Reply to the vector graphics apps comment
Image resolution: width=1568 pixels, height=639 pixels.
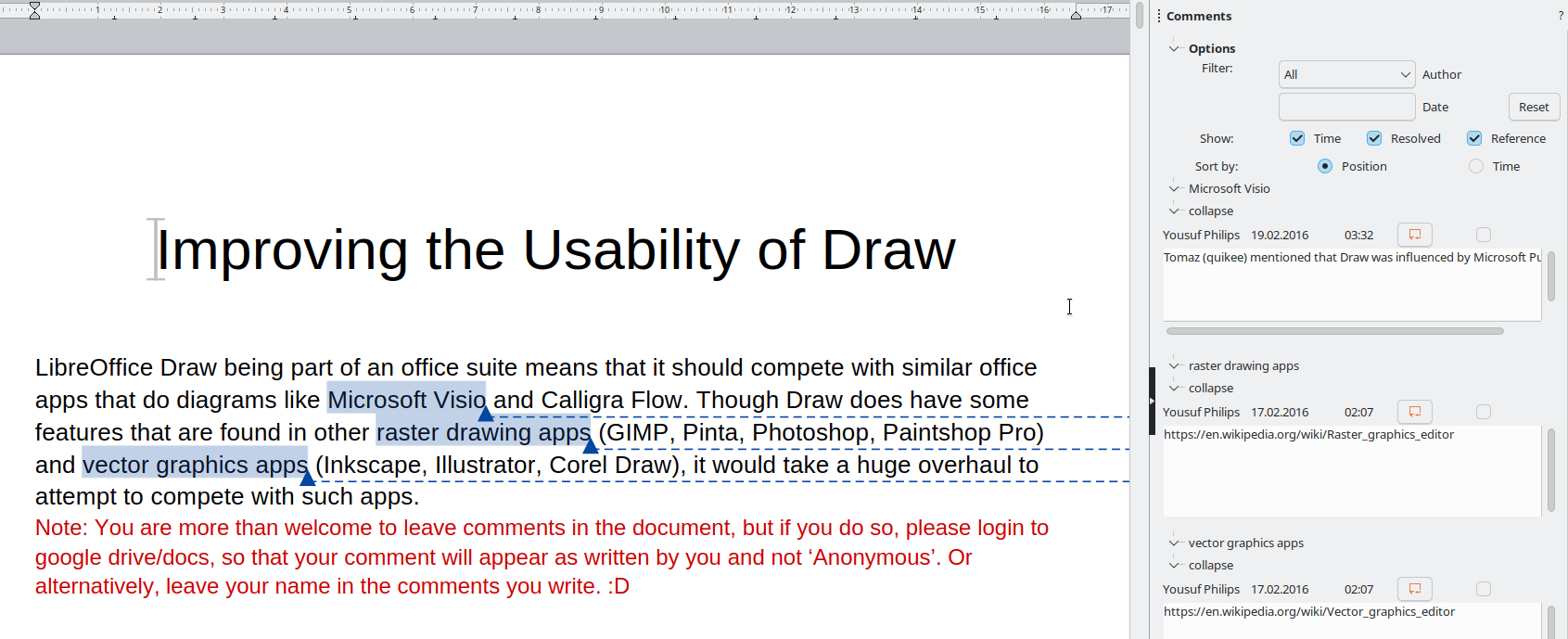tap(1415, 589)
